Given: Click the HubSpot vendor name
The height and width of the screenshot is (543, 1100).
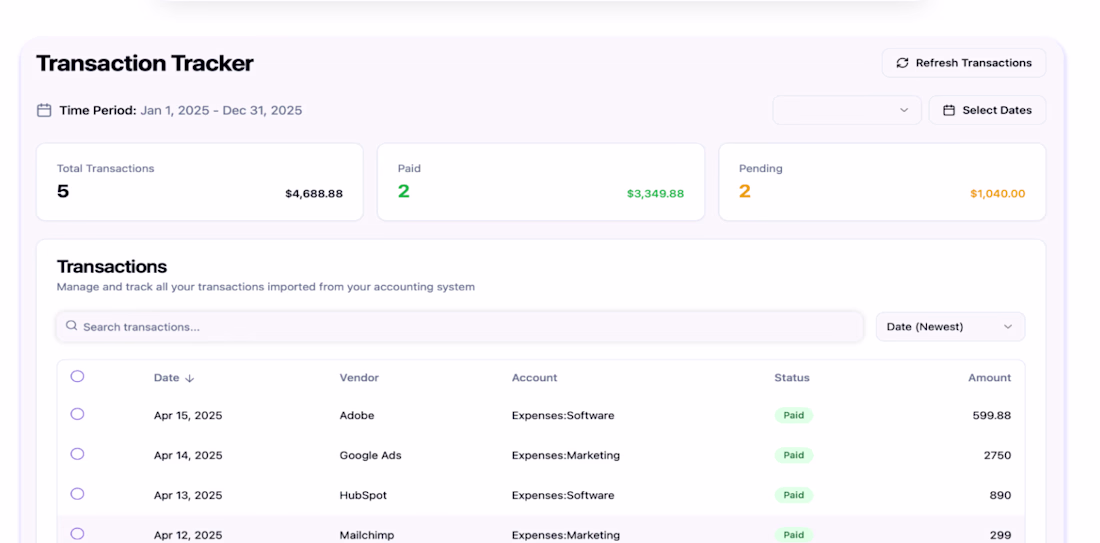Looking at the screenshot, I should click(x=363, y=495).
